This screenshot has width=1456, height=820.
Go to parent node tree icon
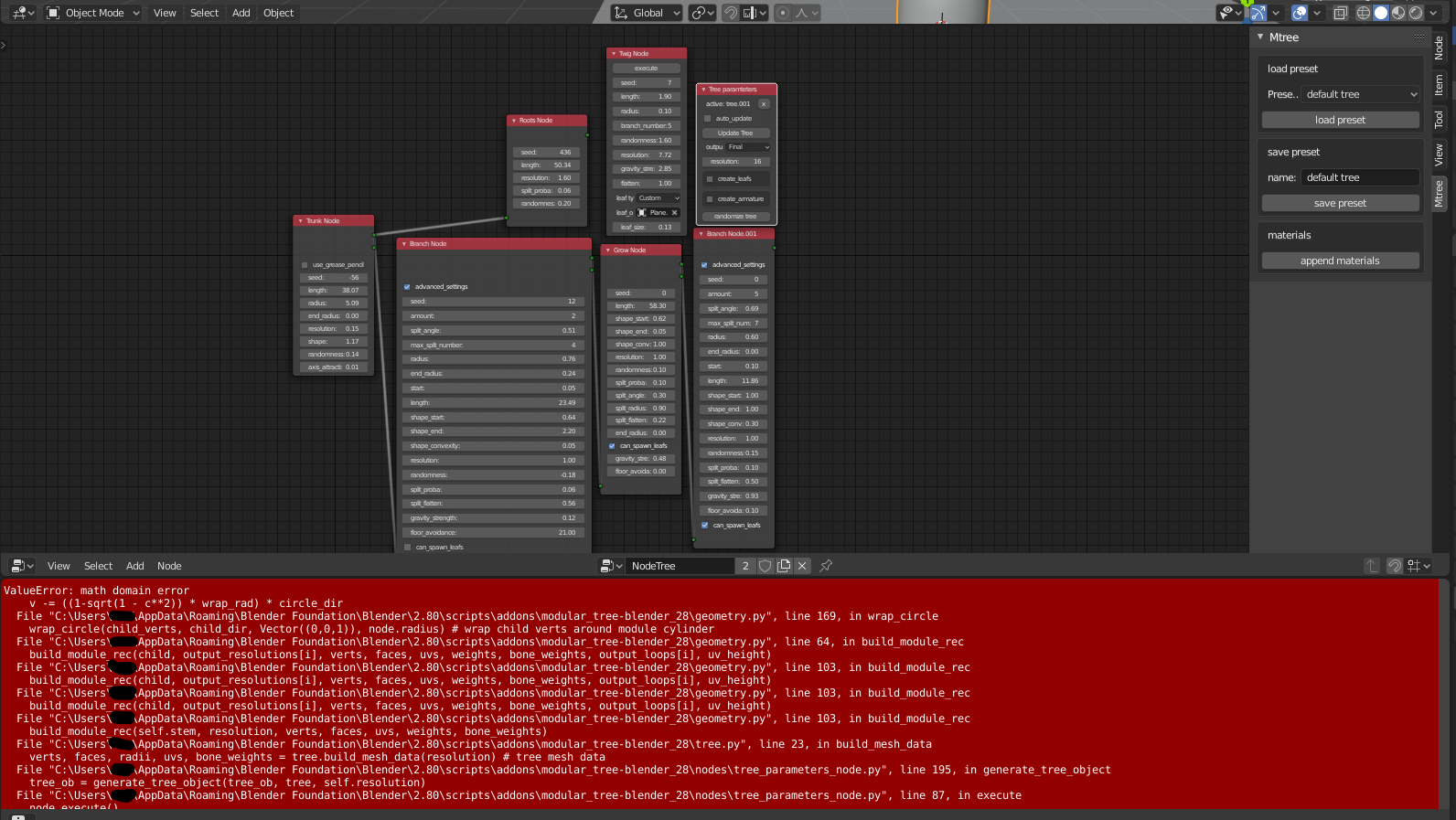point(1371,566)
